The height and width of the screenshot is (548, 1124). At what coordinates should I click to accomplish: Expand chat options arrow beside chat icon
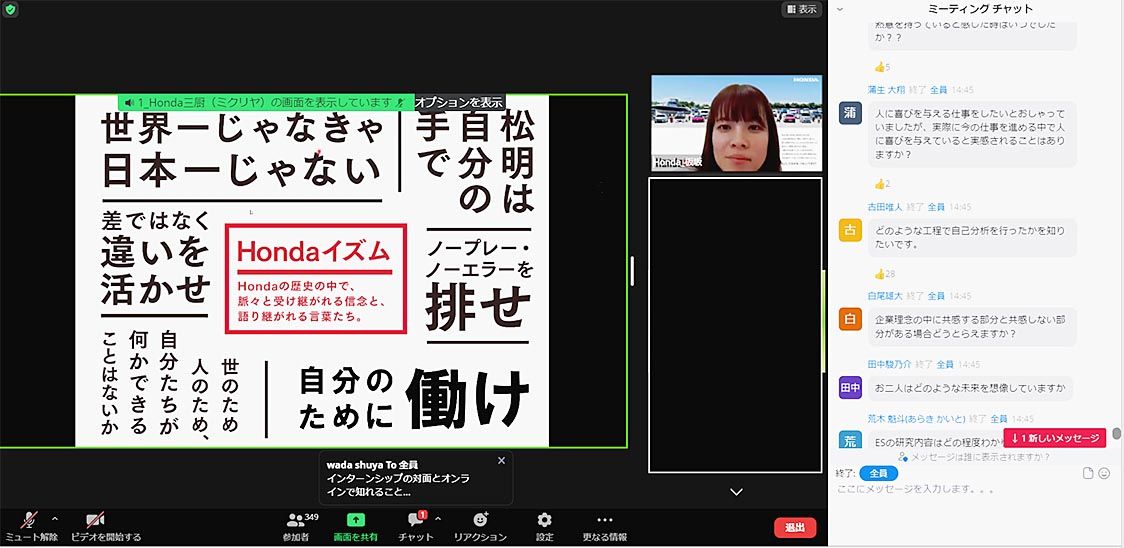(x=438, y=519)
